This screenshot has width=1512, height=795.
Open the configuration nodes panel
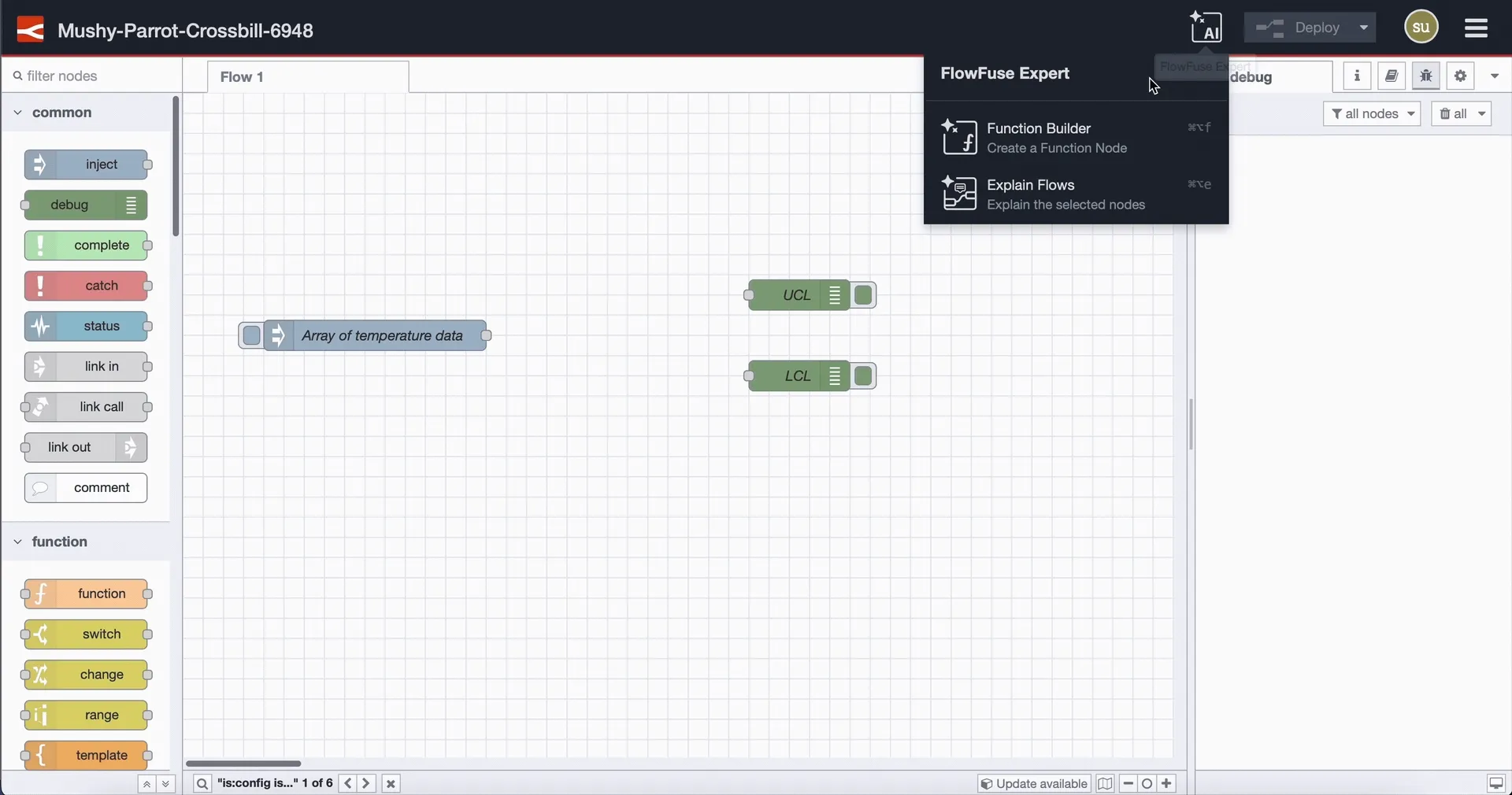(1392, 76)
